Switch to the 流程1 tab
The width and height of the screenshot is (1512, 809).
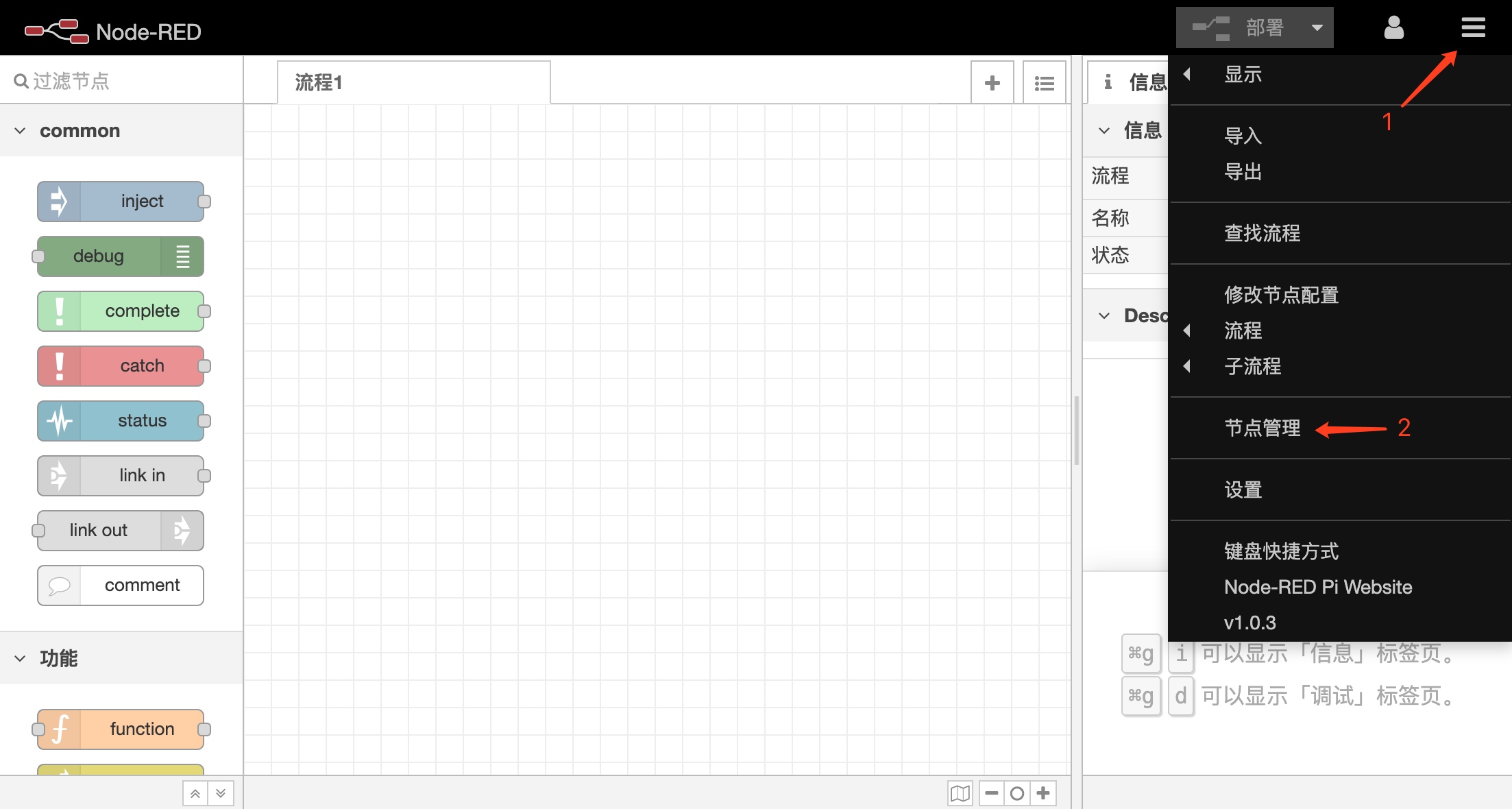(317, 82)
